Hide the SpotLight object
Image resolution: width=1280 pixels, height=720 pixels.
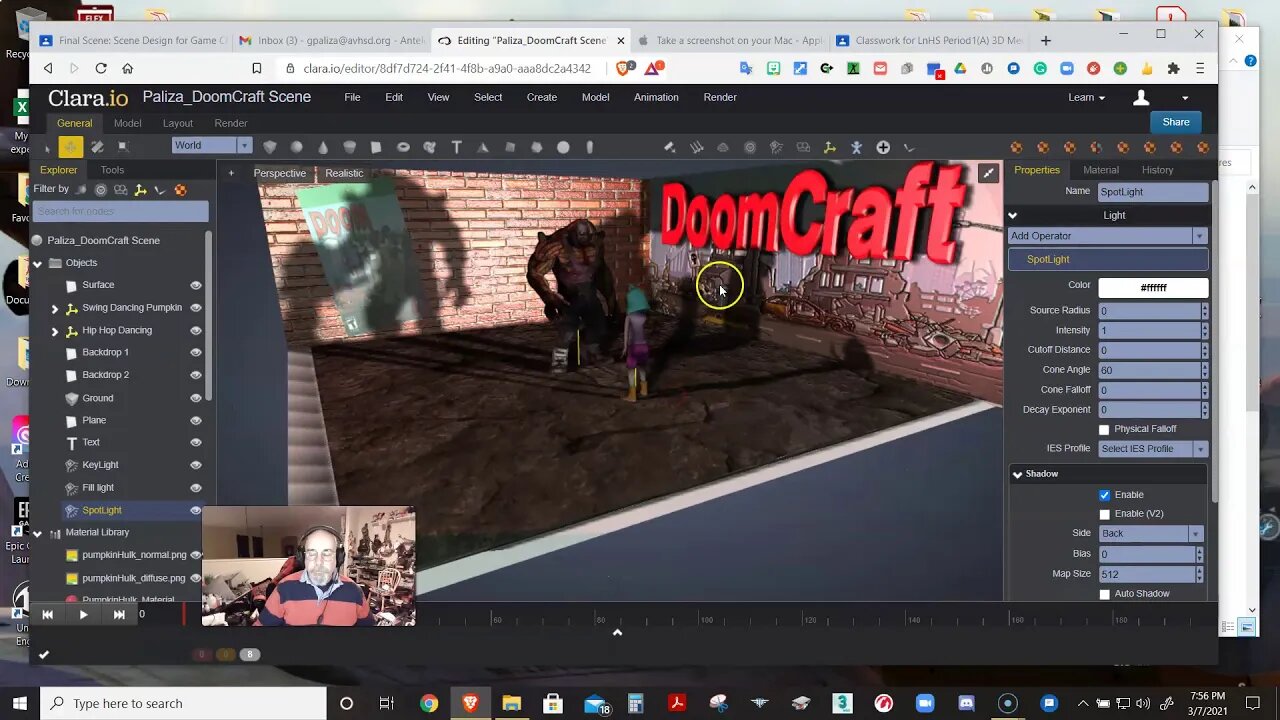coord(196,510)
